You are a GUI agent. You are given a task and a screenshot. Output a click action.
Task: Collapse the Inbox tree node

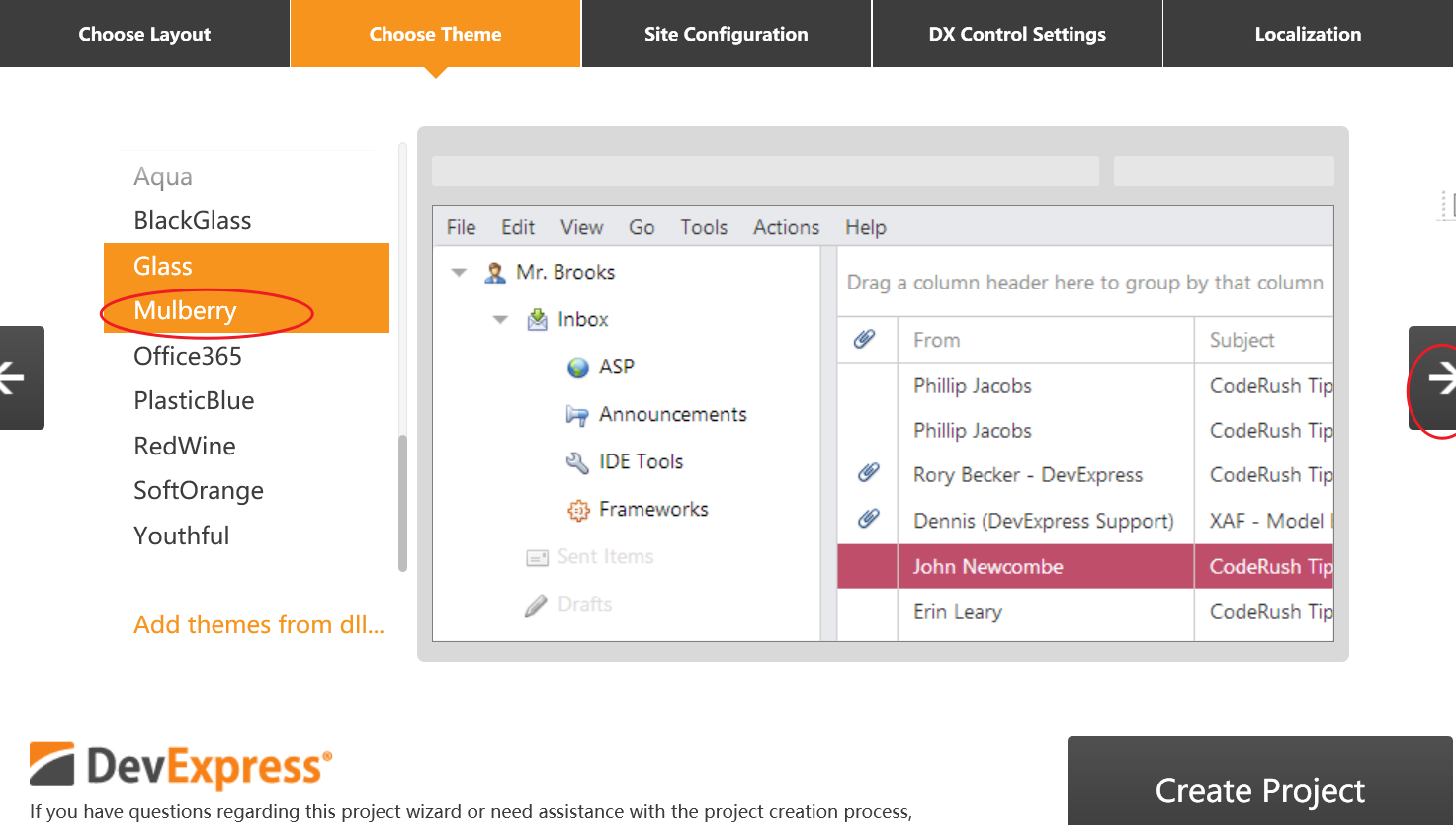499,319
